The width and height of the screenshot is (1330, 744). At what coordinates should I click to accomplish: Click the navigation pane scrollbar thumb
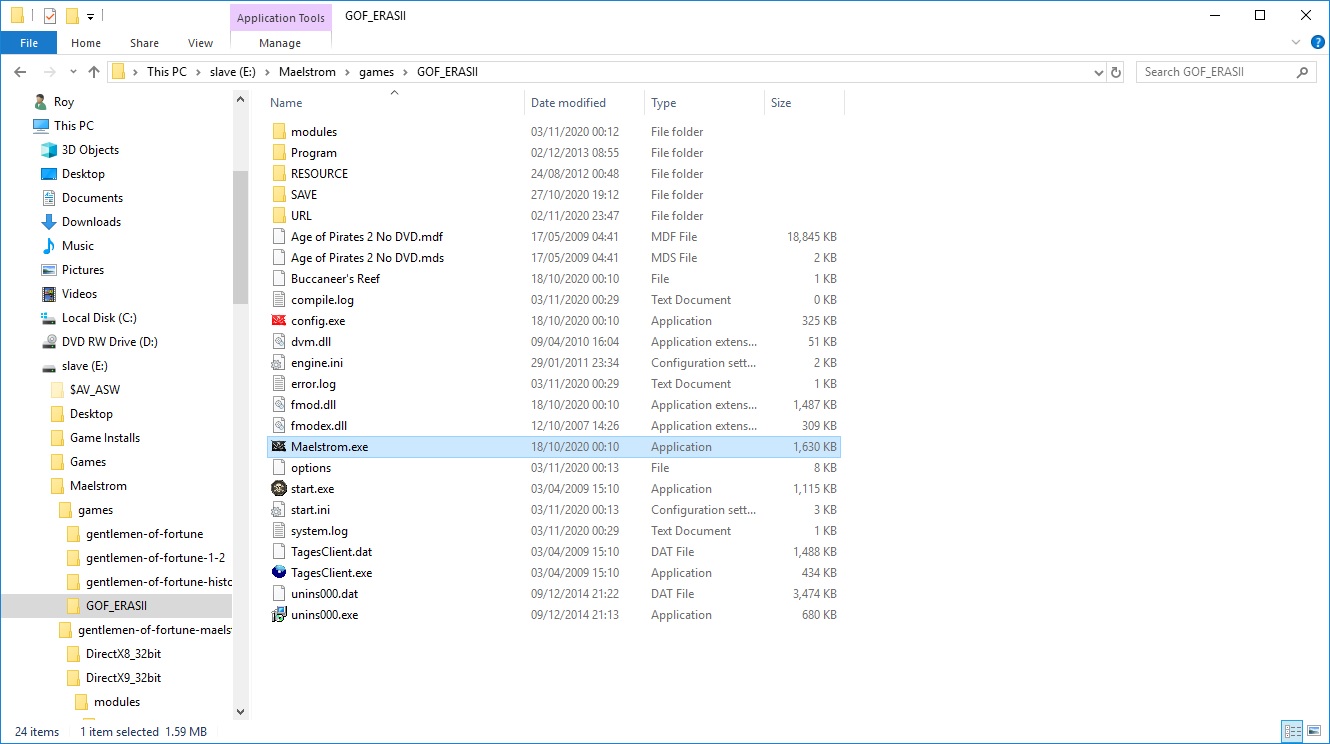click(240, 237)
